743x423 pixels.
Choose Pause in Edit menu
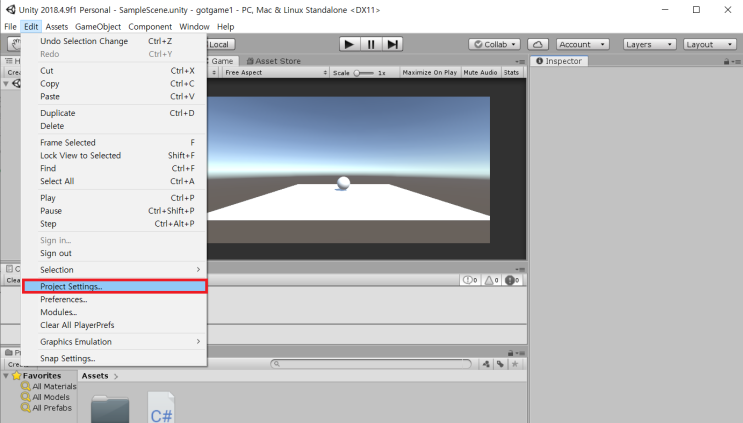(x=114, y=211)
